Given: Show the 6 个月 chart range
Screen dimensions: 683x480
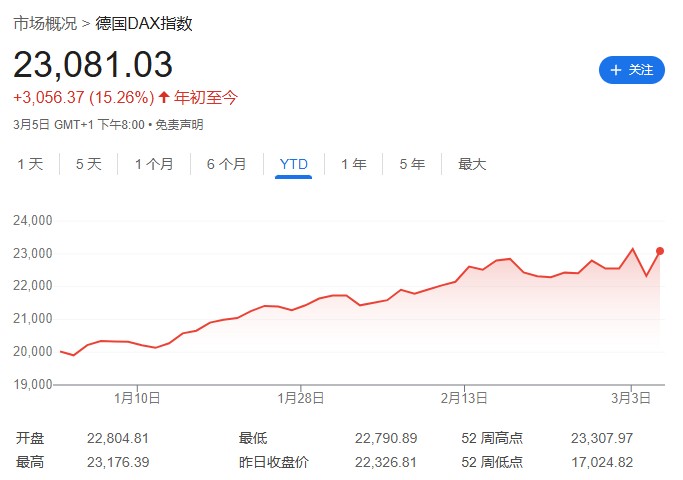Looking at the screenshot, I should click(x=226, y=164).
